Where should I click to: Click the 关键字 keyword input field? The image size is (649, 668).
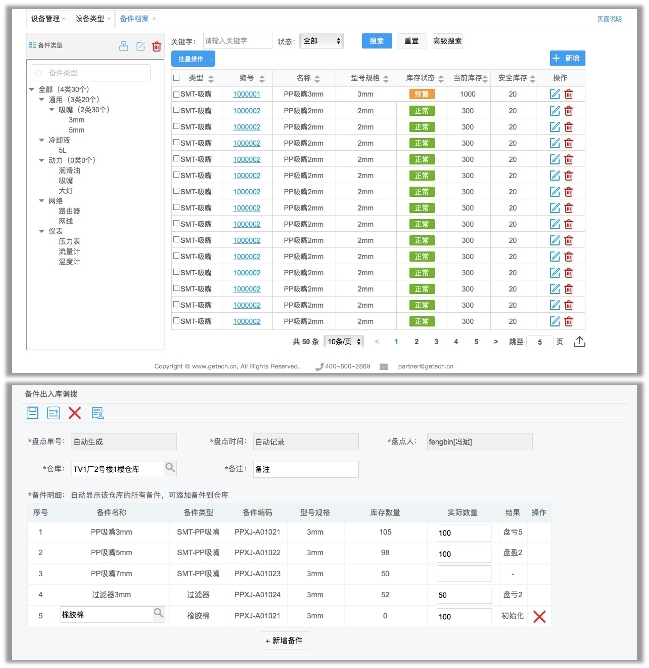(x=236, y=41)
